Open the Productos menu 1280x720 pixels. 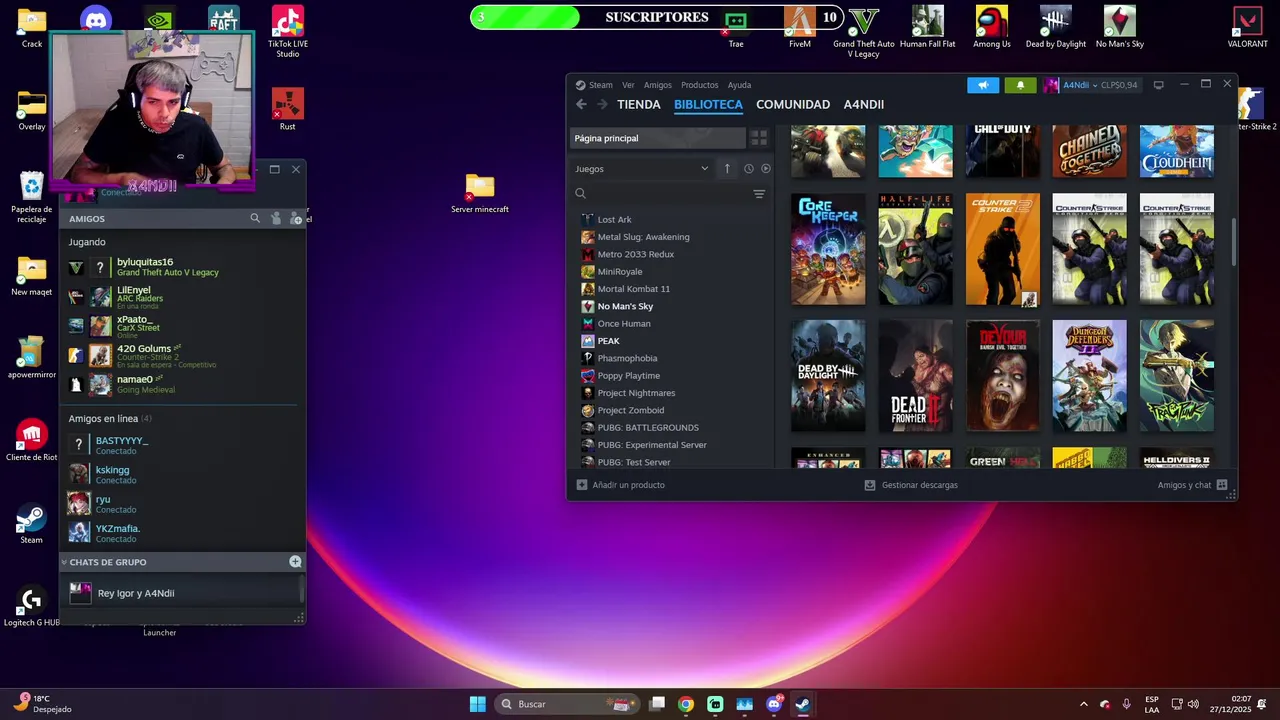pyautogui.click(x=700, y=85)
